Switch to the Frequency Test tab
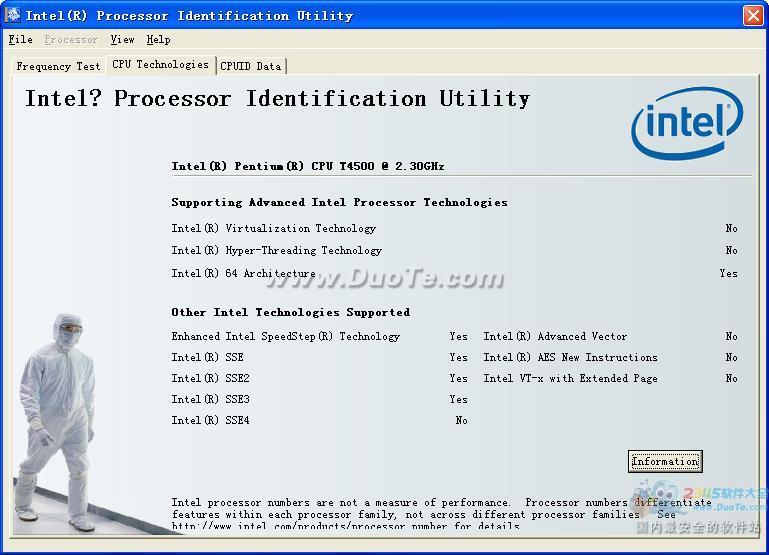769x555 pixels. click(58, 66)
